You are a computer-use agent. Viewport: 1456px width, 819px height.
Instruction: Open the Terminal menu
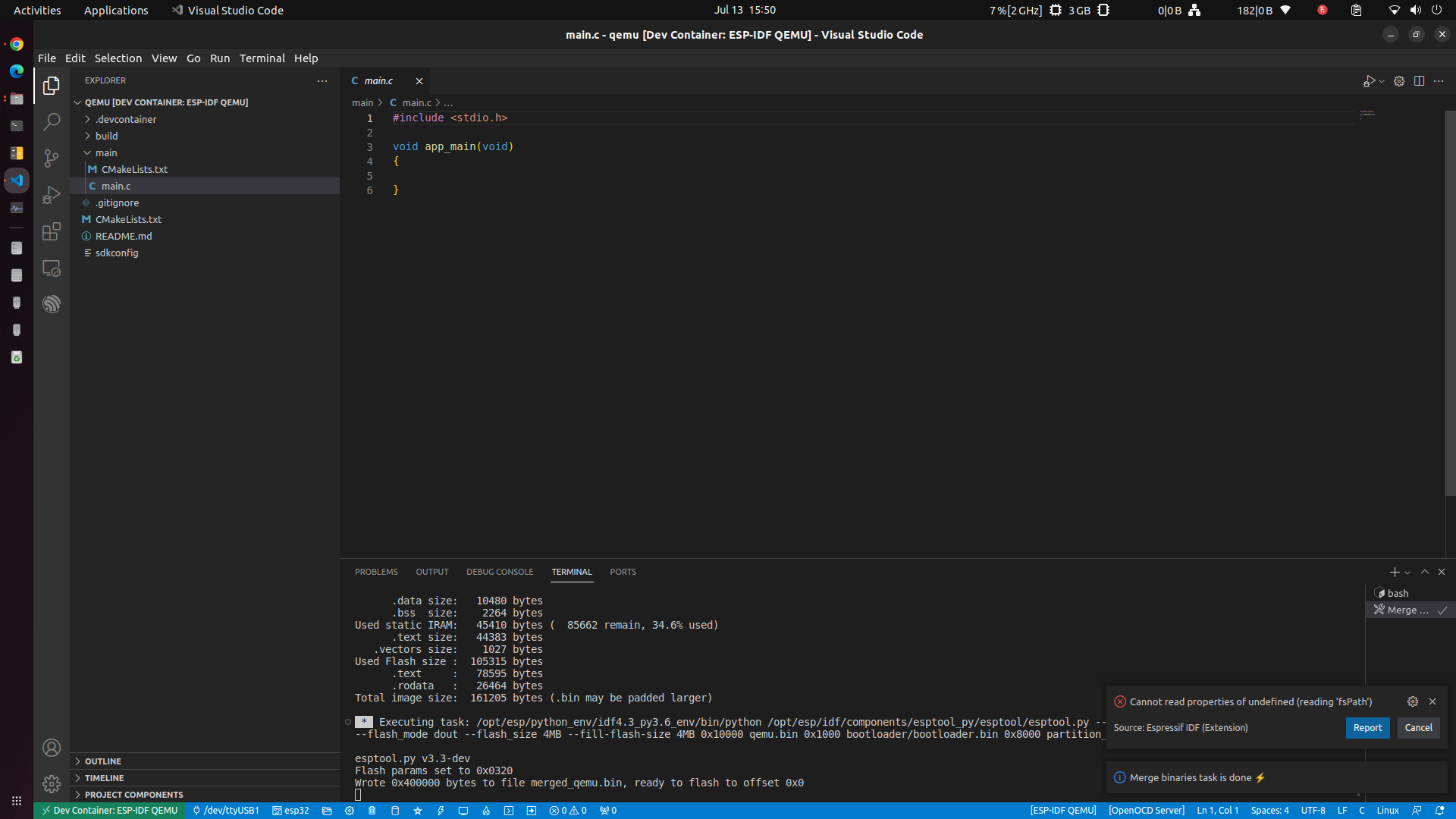click(262, 58)
